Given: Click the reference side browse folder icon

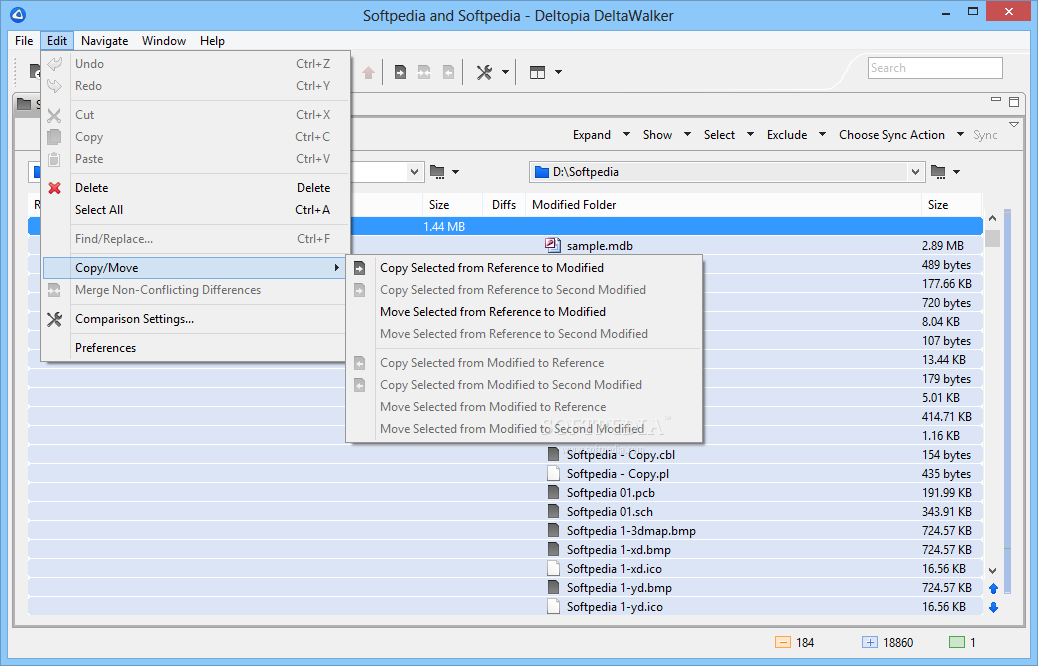Looking at the screenshot, I should tap(437, 172).
